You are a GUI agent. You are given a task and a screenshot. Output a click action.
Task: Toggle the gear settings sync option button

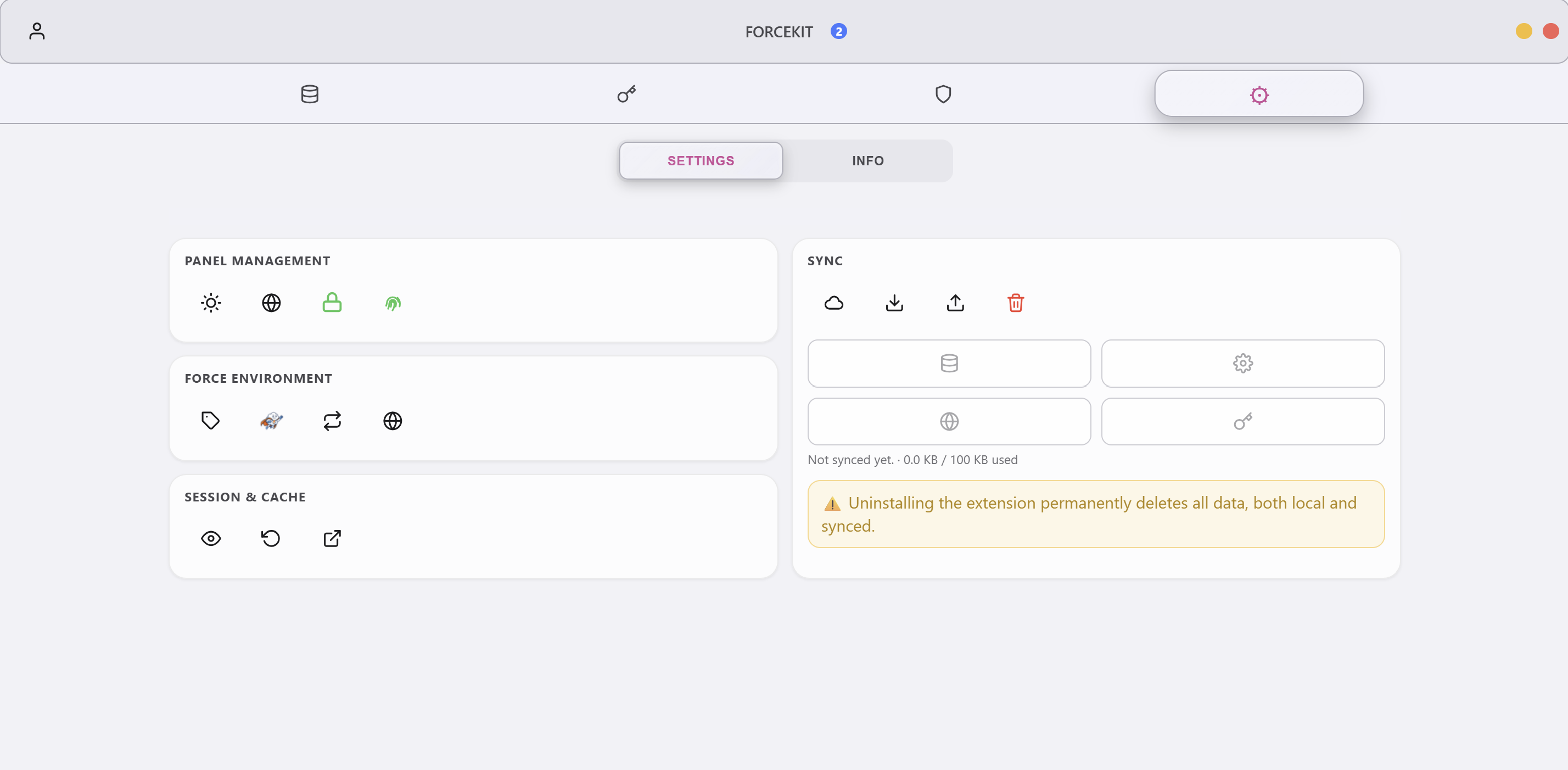pos(1243,364)
